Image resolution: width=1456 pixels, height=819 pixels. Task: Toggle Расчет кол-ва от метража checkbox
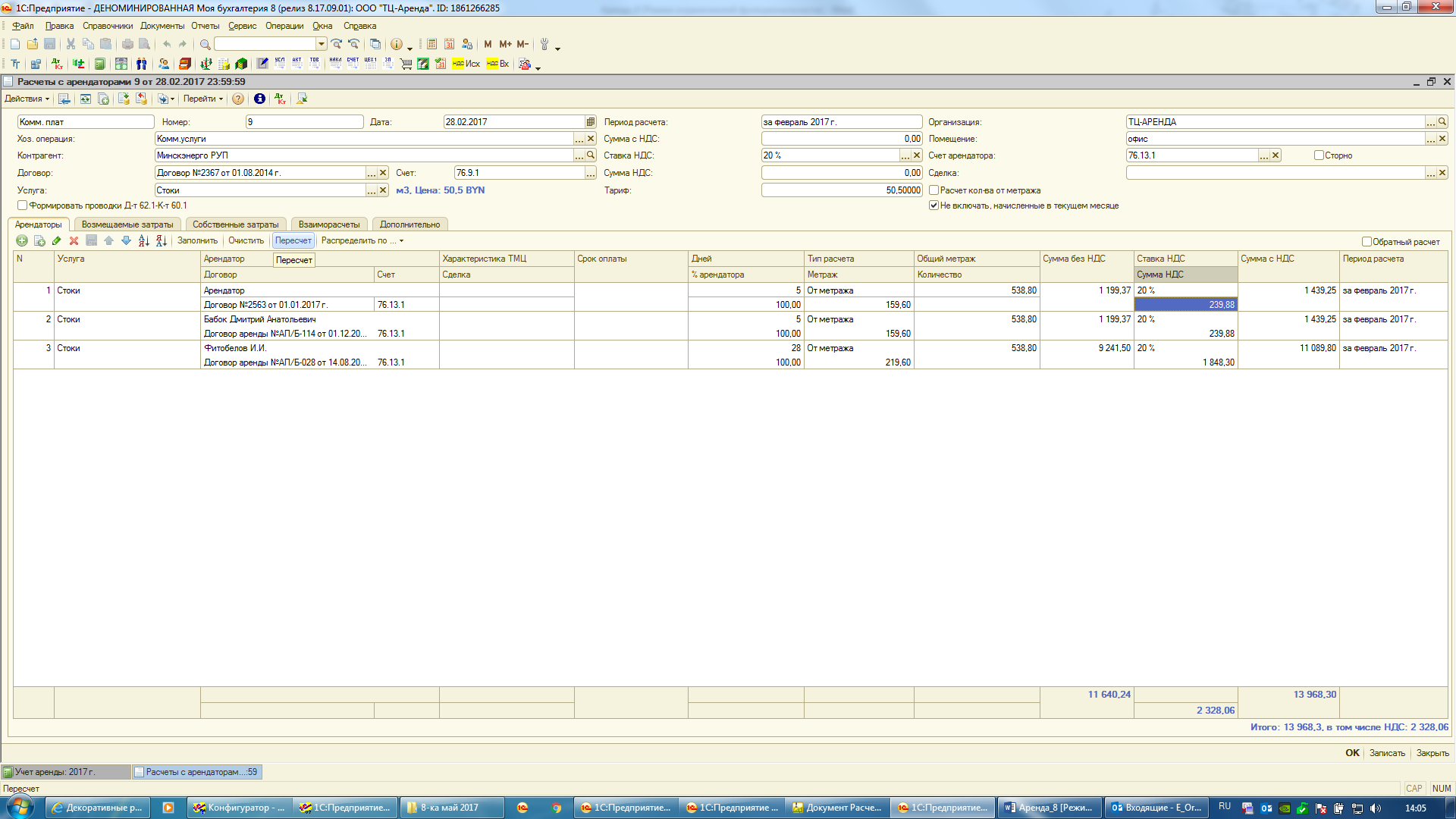click(x=934, y=190)
